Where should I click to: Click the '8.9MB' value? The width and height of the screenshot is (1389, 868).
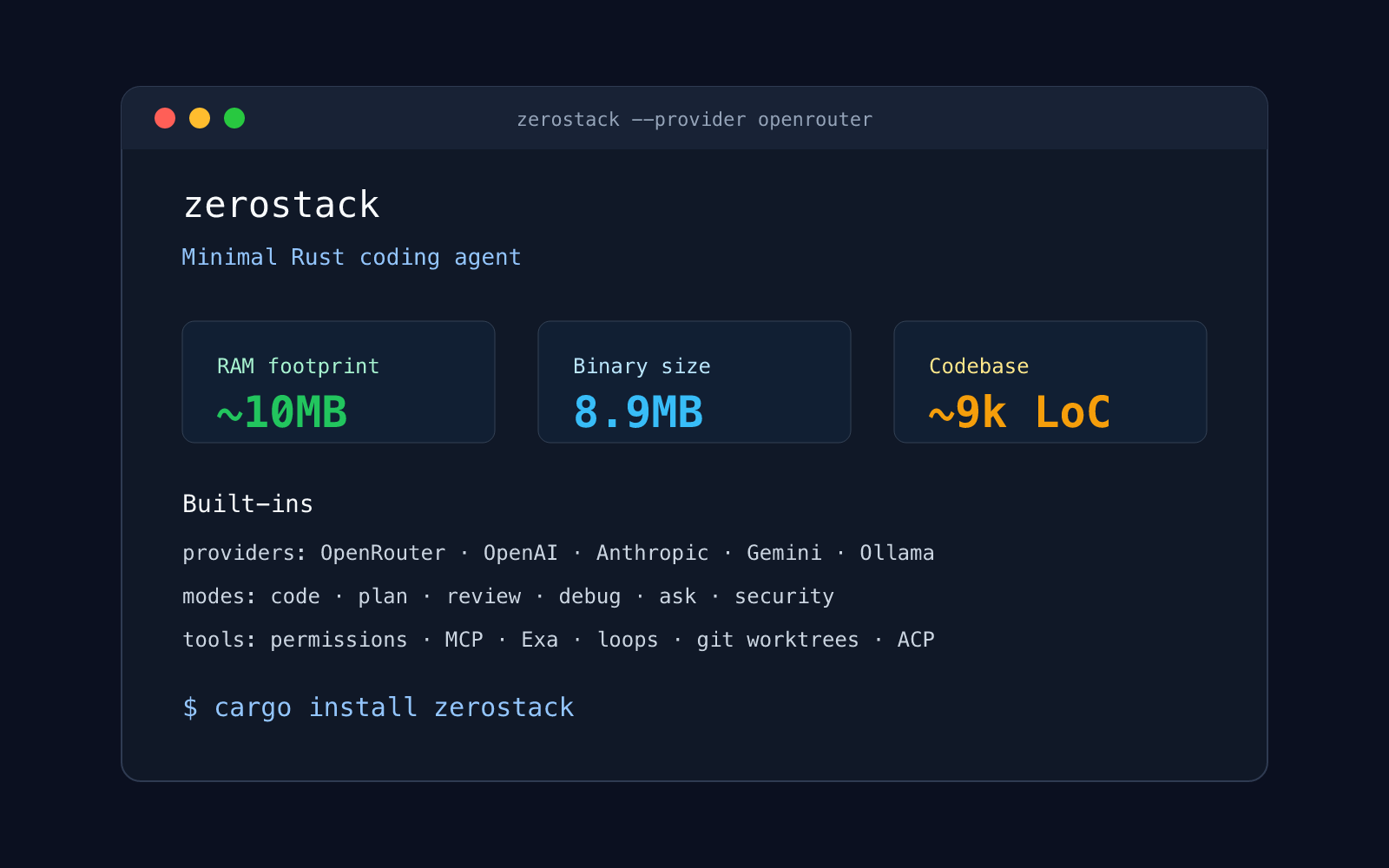638,412
